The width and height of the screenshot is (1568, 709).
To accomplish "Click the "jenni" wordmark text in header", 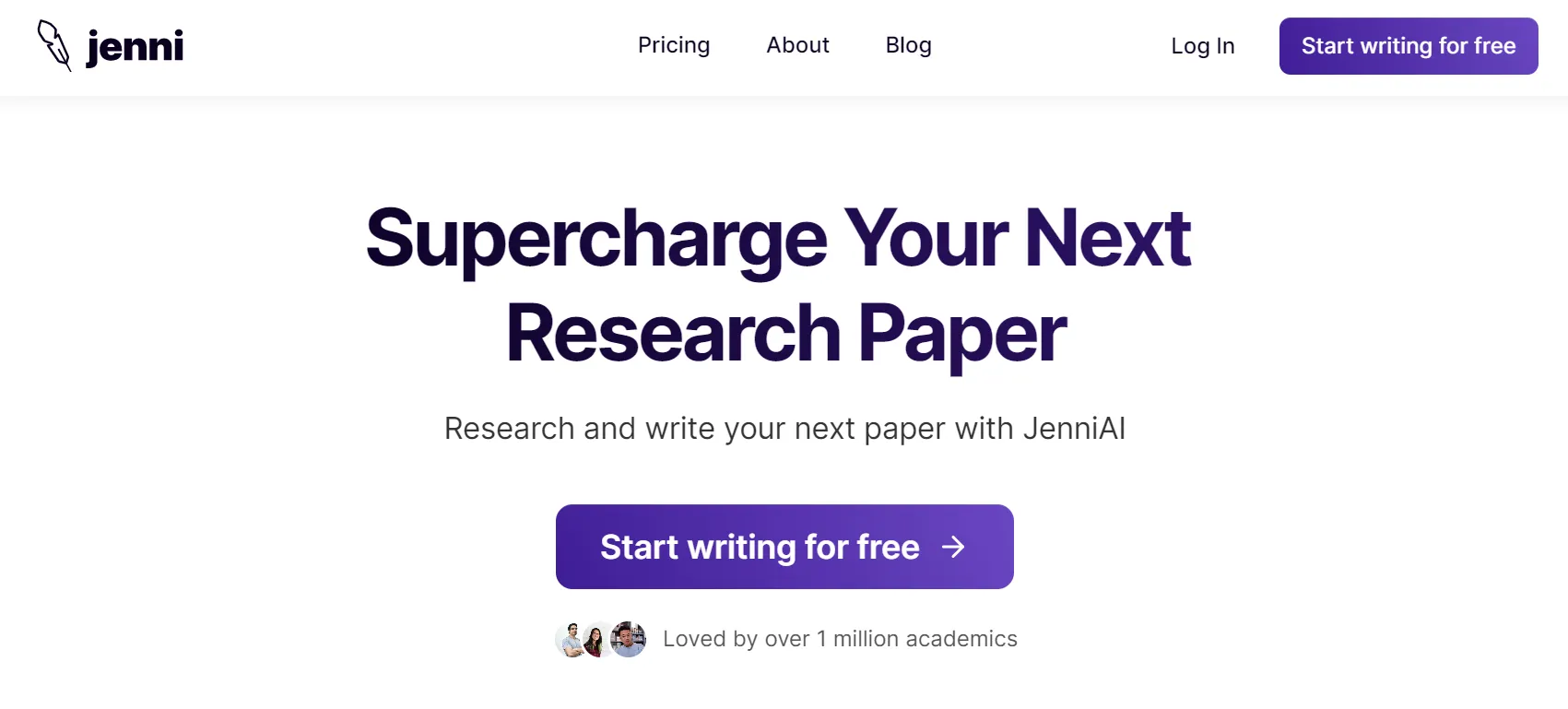I will (x=135, y=46).
